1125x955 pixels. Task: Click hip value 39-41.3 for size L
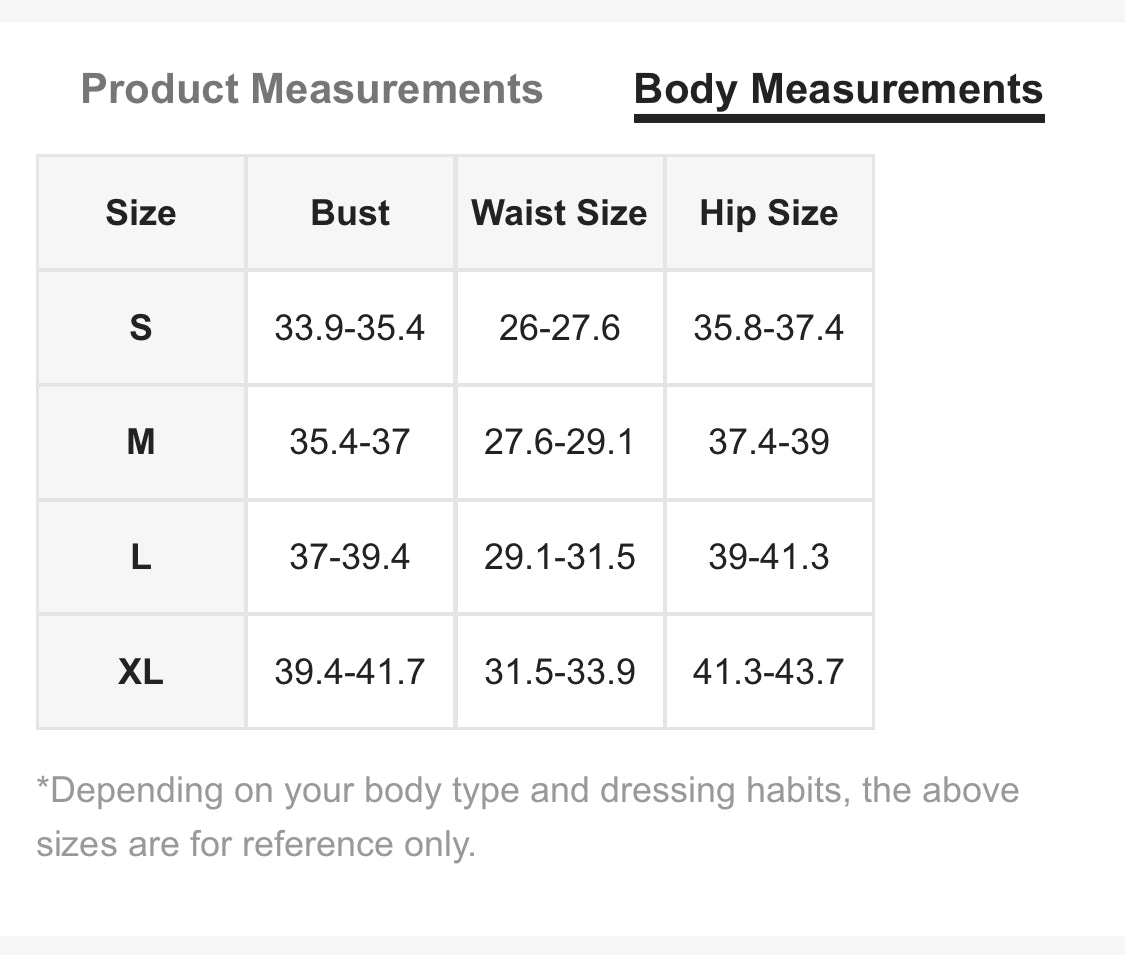[768, 557]
